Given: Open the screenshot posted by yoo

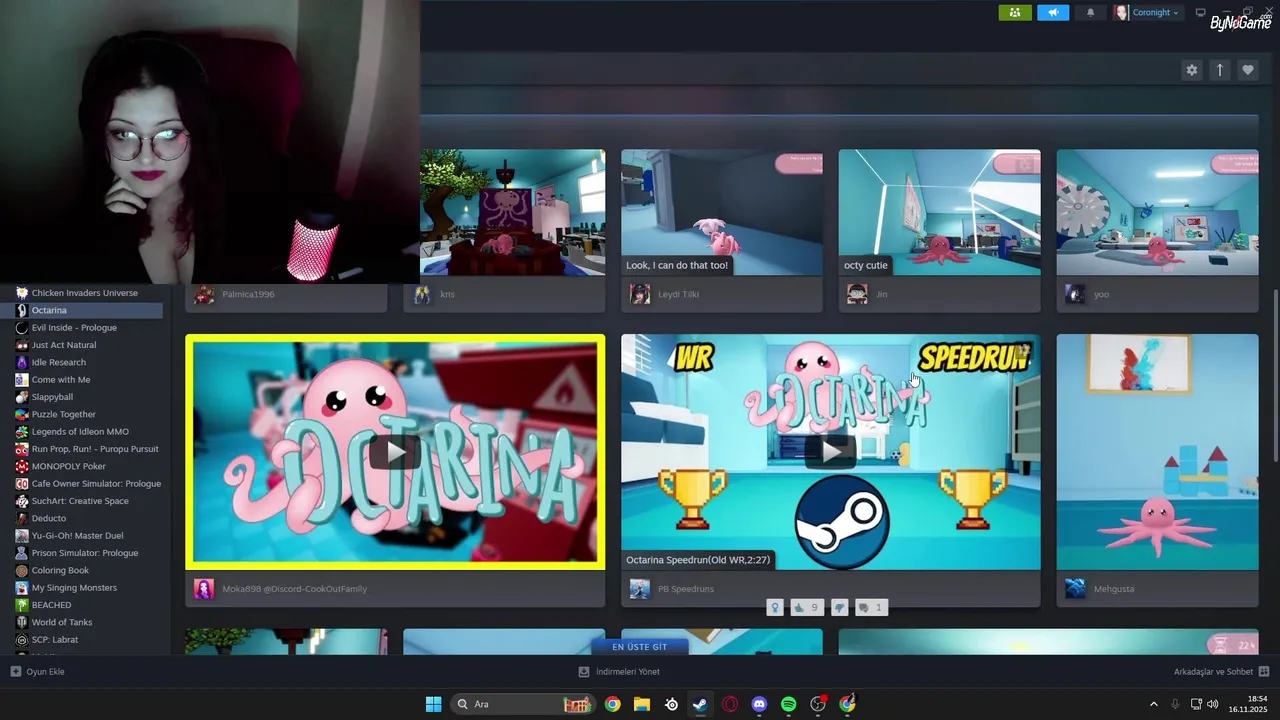Looking at the screenshot, I should 1157,212.
